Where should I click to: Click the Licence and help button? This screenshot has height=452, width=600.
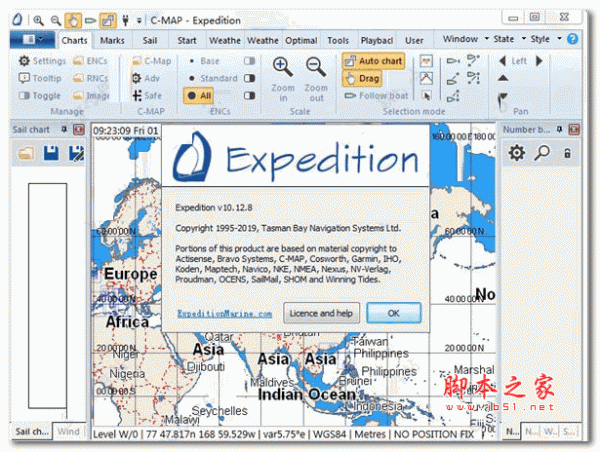[x=321, y=313]
